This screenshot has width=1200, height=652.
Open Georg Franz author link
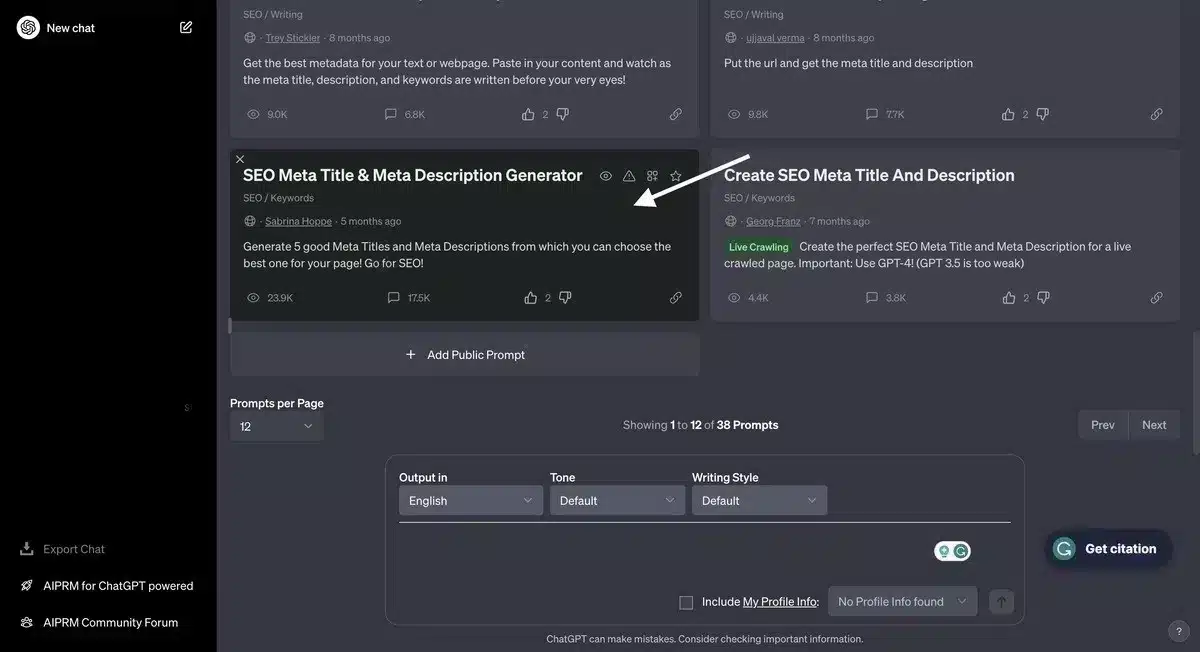coord(773,221)
